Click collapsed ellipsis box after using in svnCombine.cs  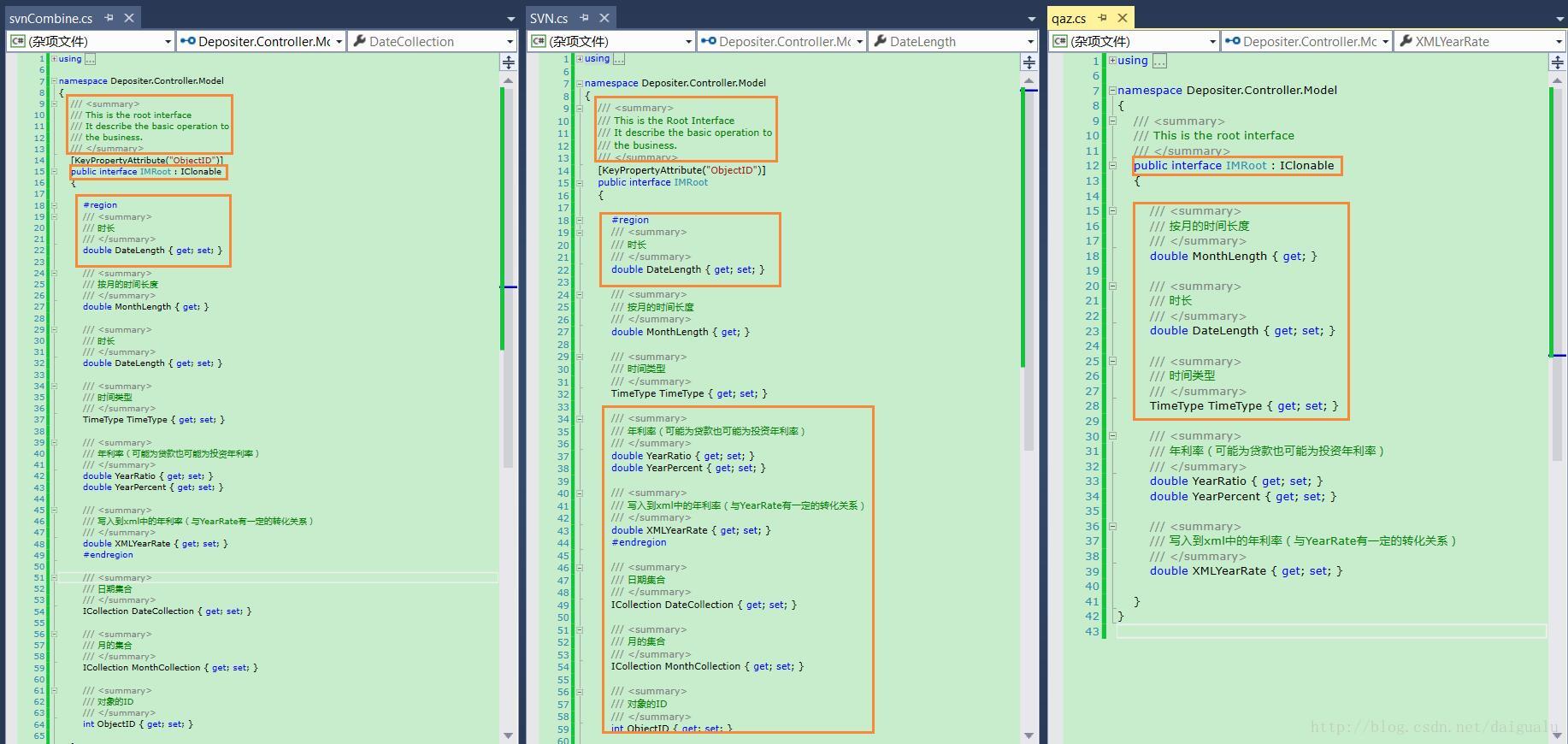91,59
